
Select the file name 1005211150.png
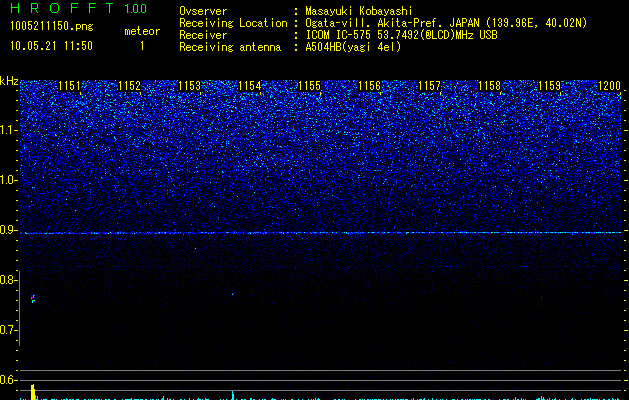coord(52,26)
